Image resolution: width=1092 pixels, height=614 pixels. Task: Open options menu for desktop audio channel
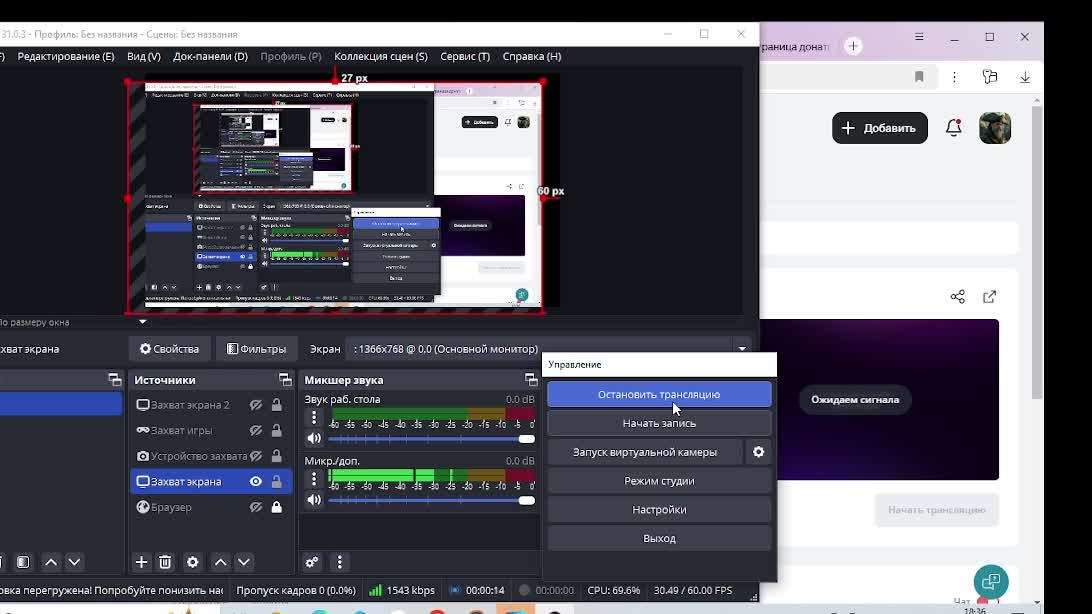[x=314, y=418]
